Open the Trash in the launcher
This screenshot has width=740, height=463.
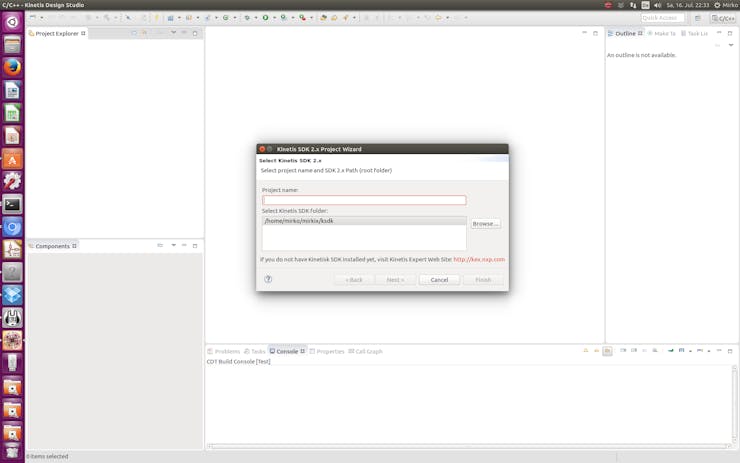pyautogui.click(x=12, y=452)
